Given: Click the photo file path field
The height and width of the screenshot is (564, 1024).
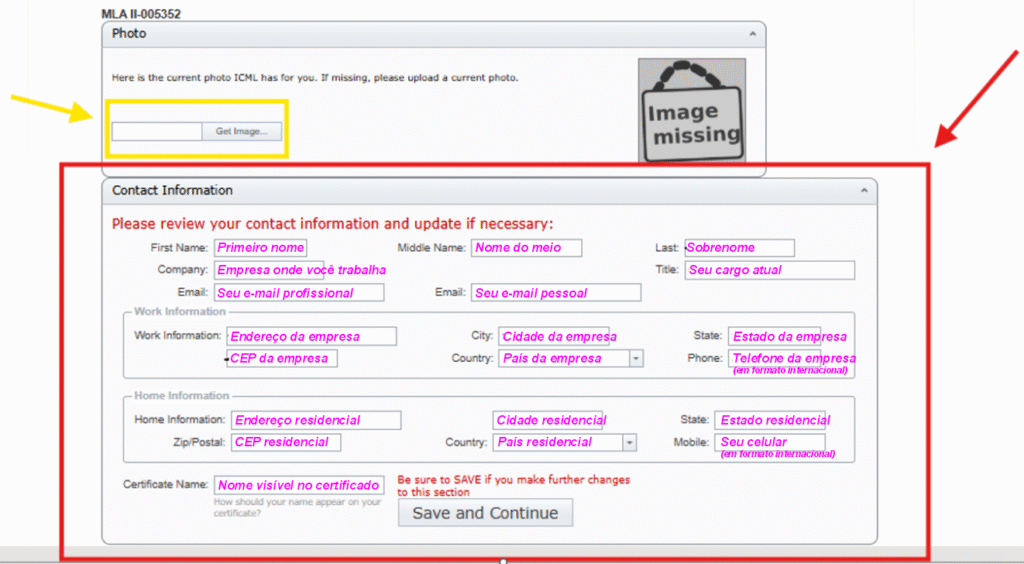Looking at the screenshot, I should (x=157, y=131).
